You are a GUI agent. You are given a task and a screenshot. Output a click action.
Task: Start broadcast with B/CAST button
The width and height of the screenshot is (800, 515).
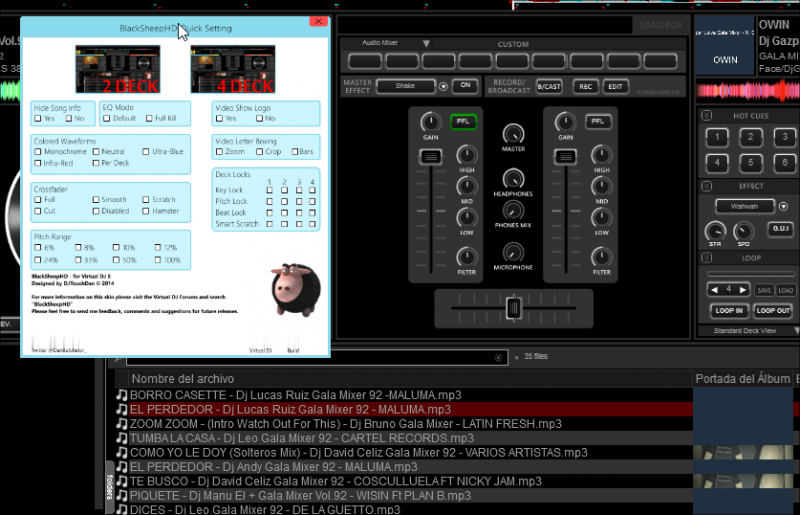coord(549,87)
